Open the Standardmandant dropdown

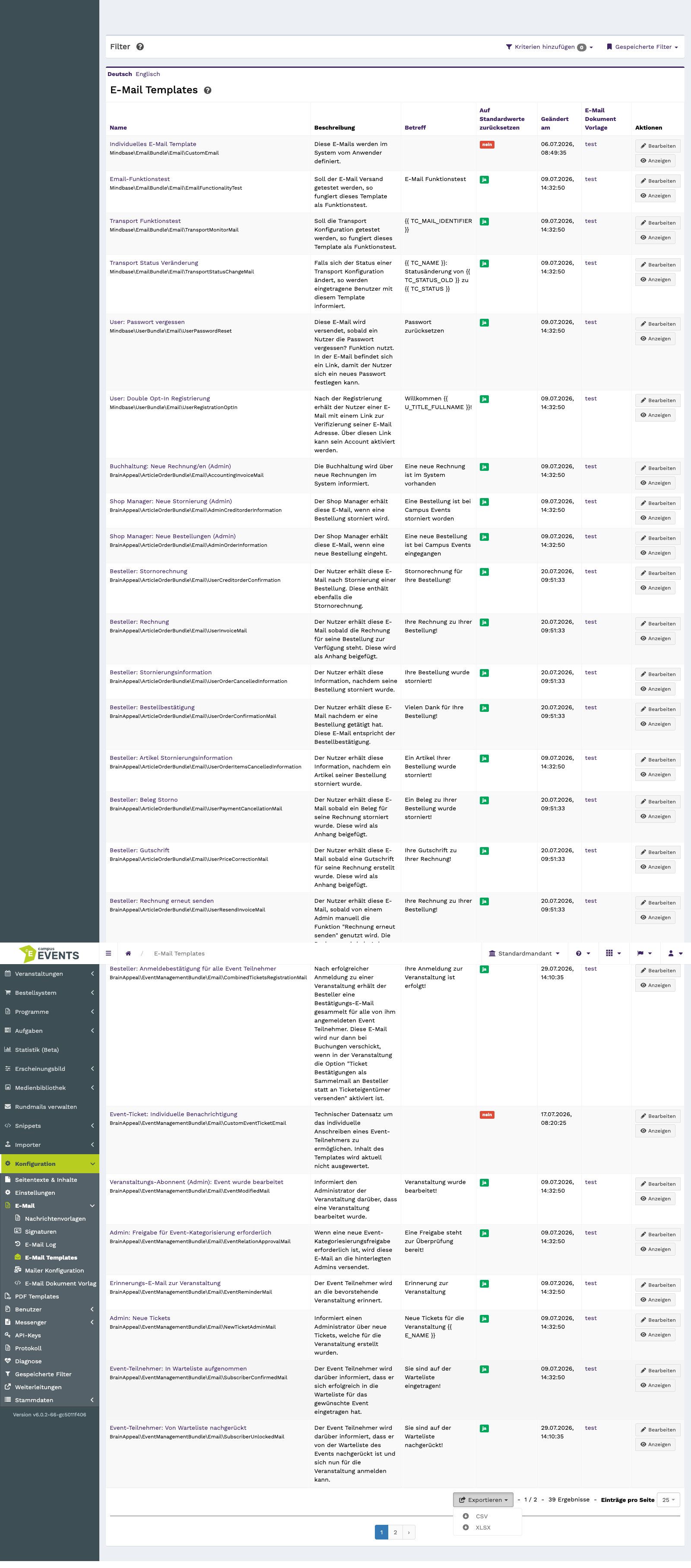pyautogui.click(x=524, y=954)
